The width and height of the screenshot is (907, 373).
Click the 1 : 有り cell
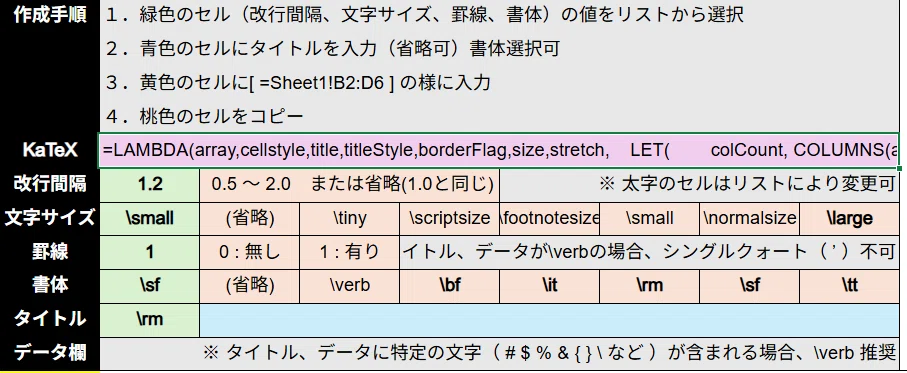(349, 252)
